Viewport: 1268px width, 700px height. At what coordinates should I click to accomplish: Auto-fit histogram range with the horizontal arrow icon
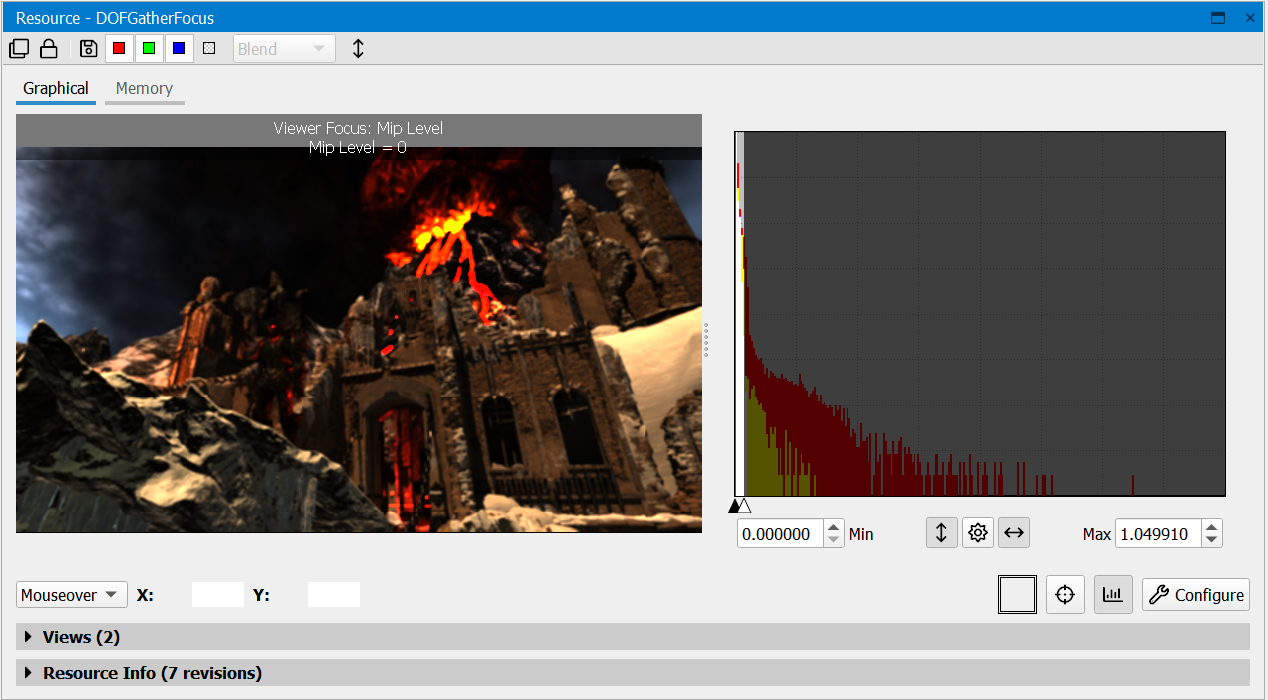coord(1013,532)
